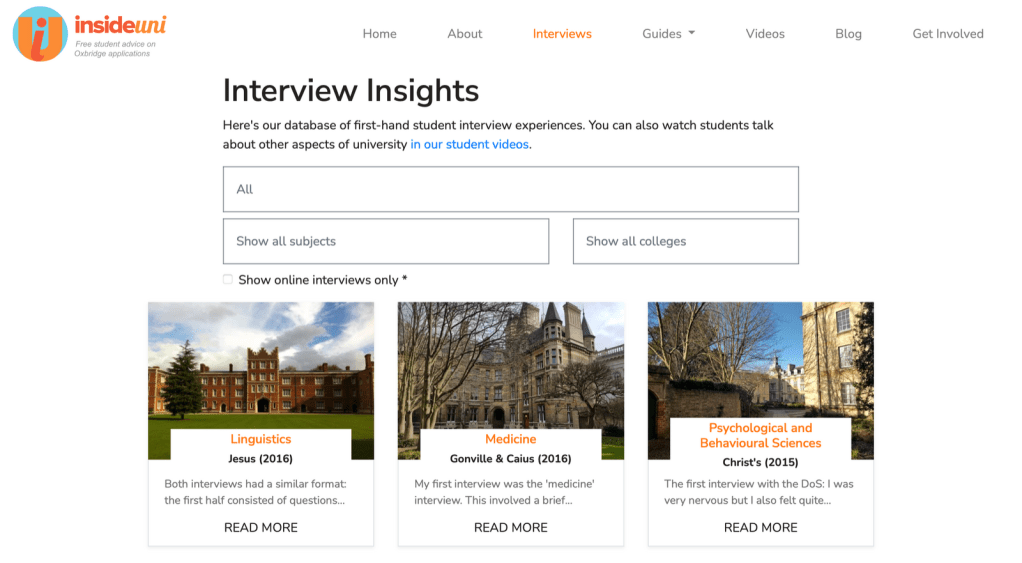Open the Linguistics interview title
1022x563 pixels.
(261, 439)
